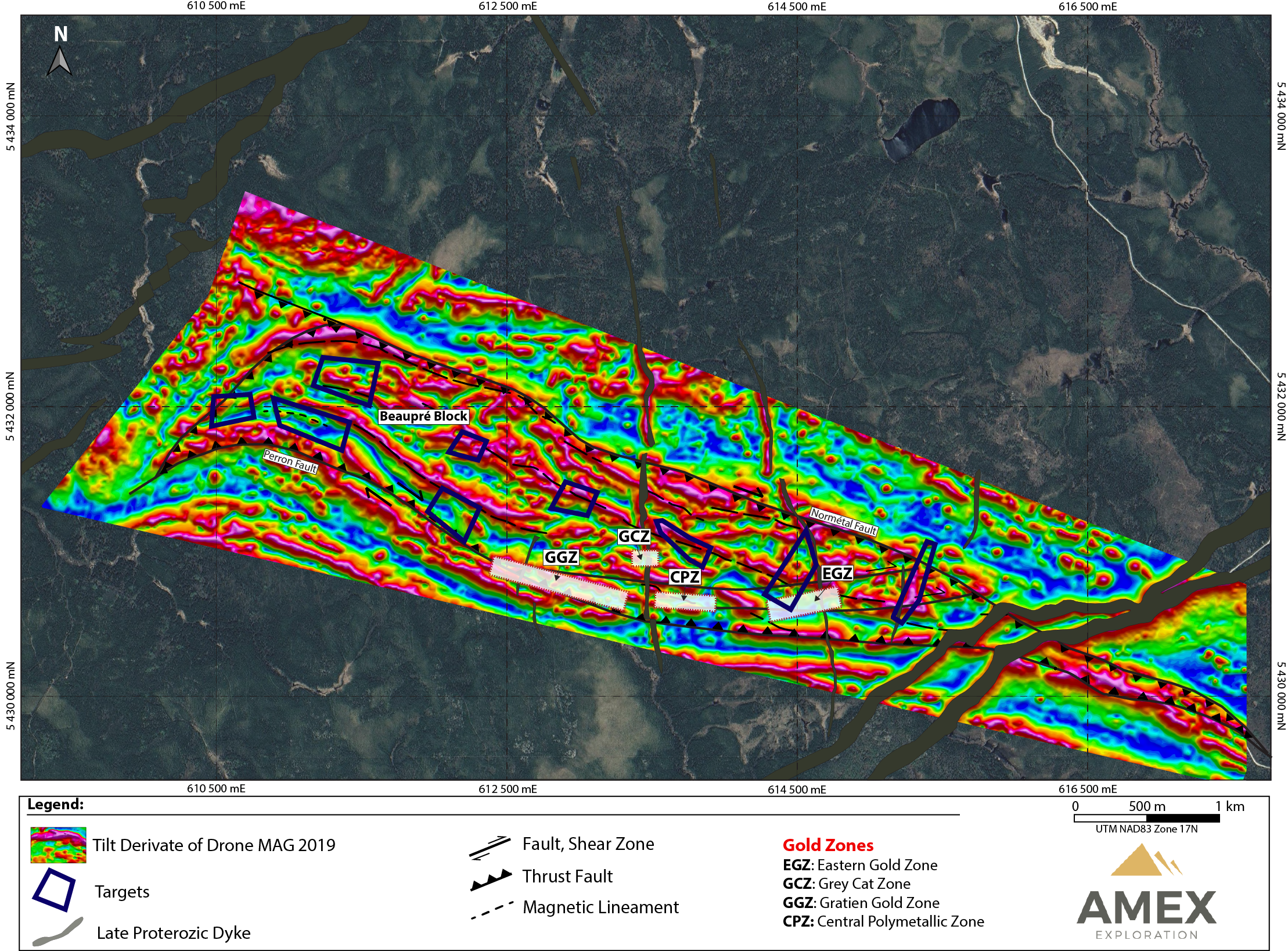This screenshot has width=1288, height=951.
Task: Click the top 614 500 mE coordinate label
Action: (x=797, y=6)
